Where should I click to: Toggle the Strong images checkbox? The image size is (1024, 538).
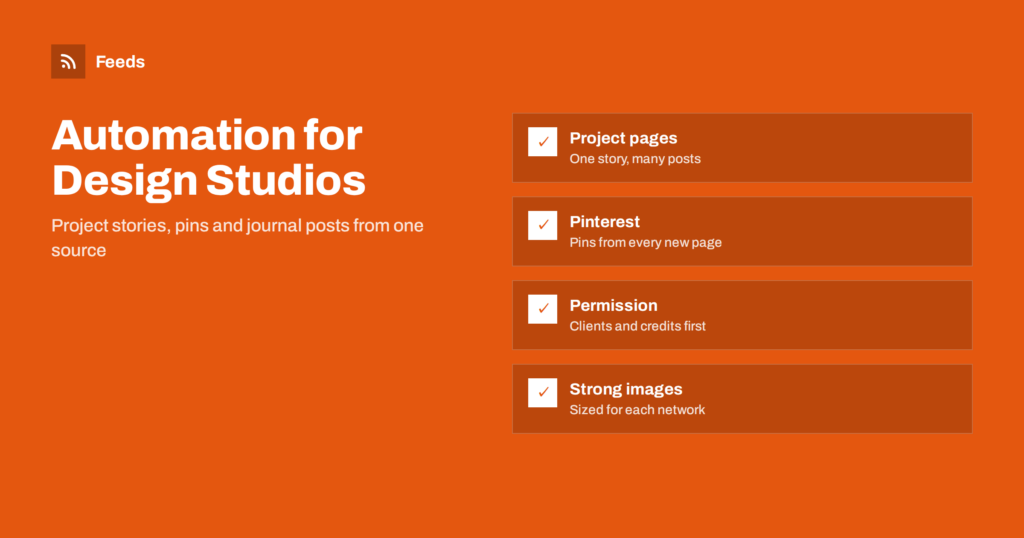coord(543,392)
